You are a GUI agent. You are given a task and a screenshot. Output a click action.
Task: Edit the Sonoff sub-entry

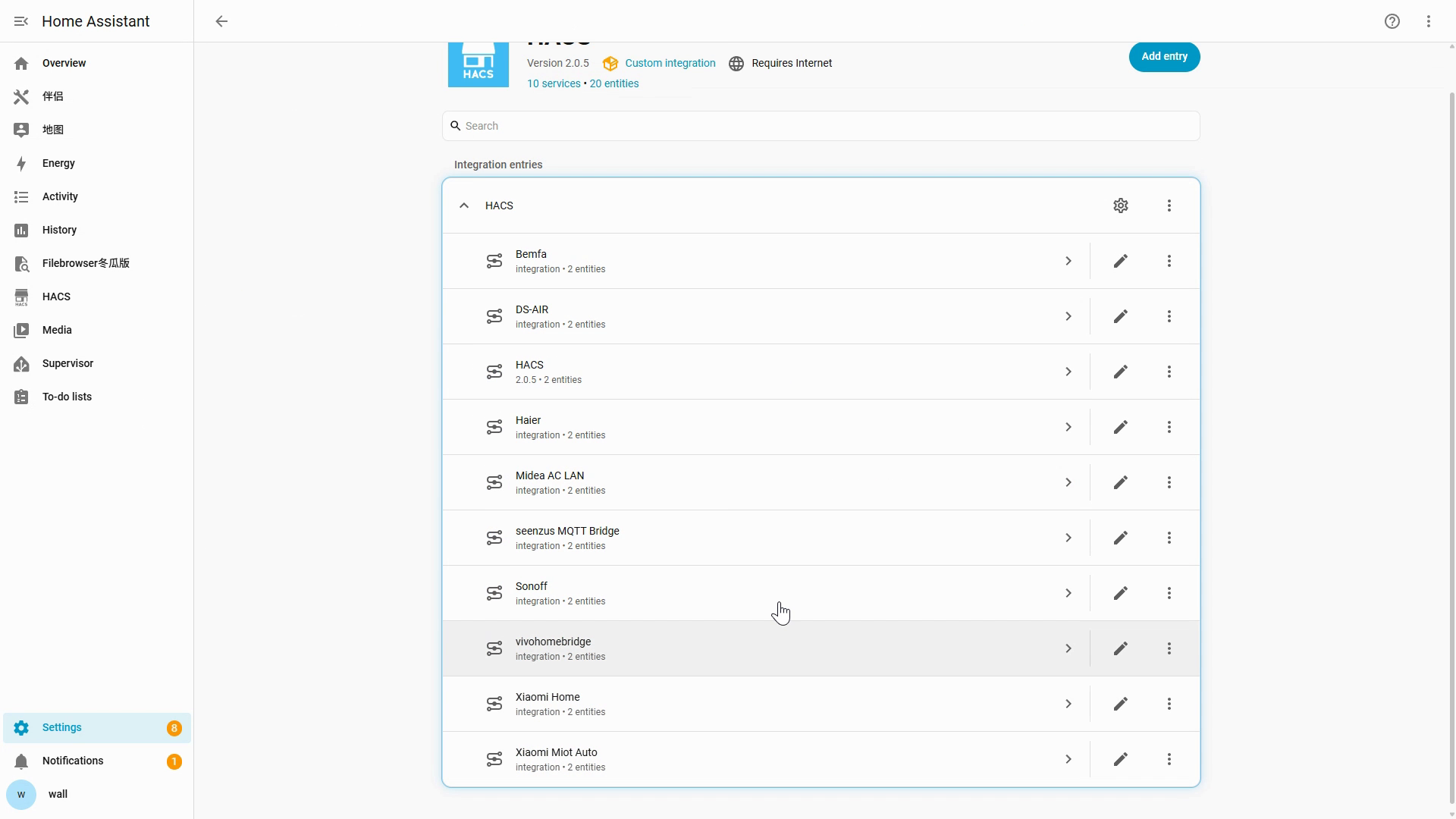coord(1121,593)
